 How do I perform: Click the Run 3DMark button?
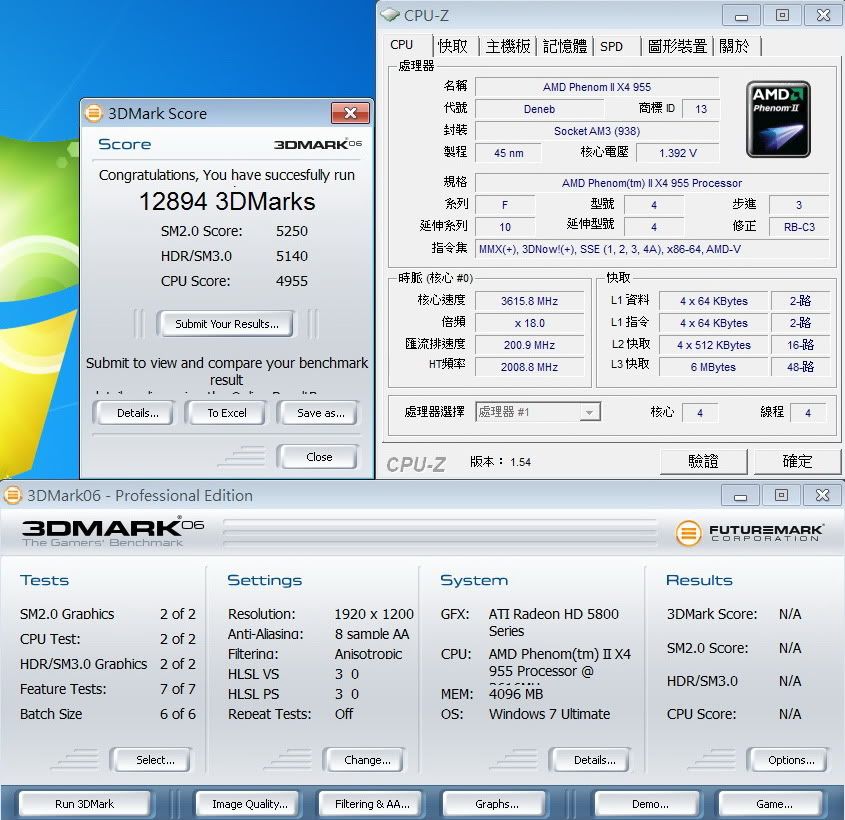84,803
